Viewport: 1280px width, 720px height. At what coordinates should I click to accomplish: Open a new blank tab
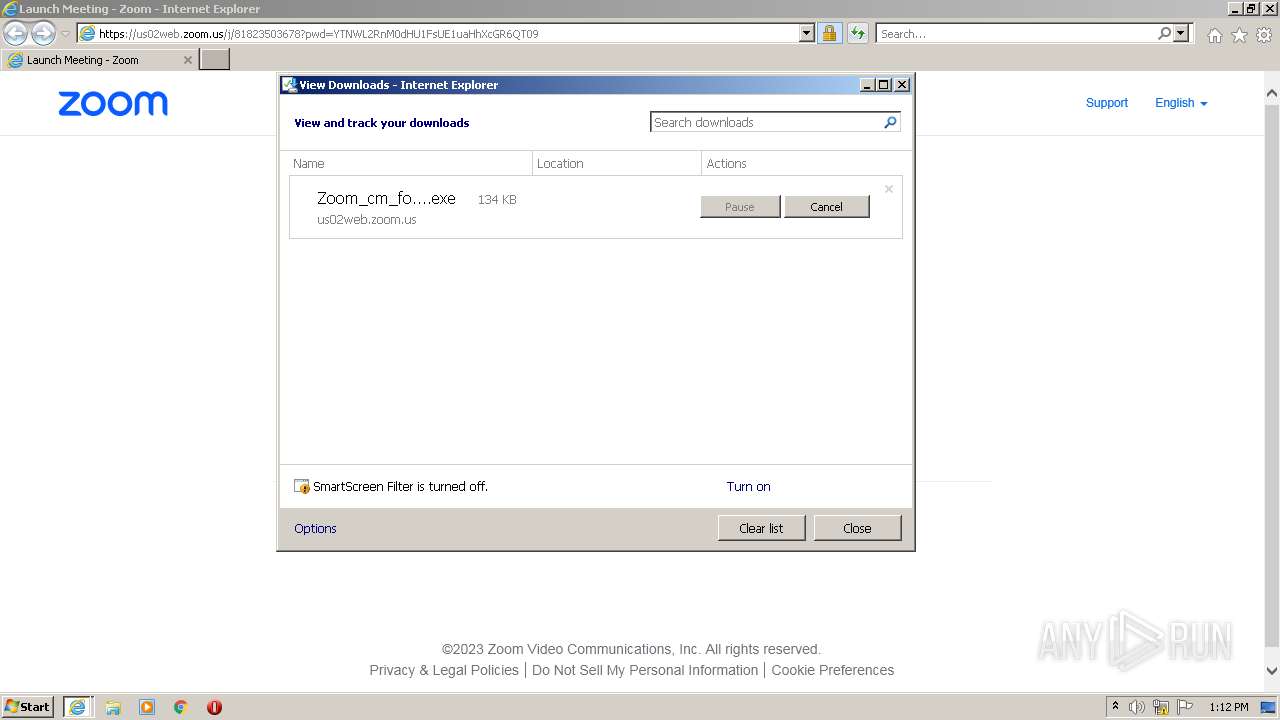point(215,60)
